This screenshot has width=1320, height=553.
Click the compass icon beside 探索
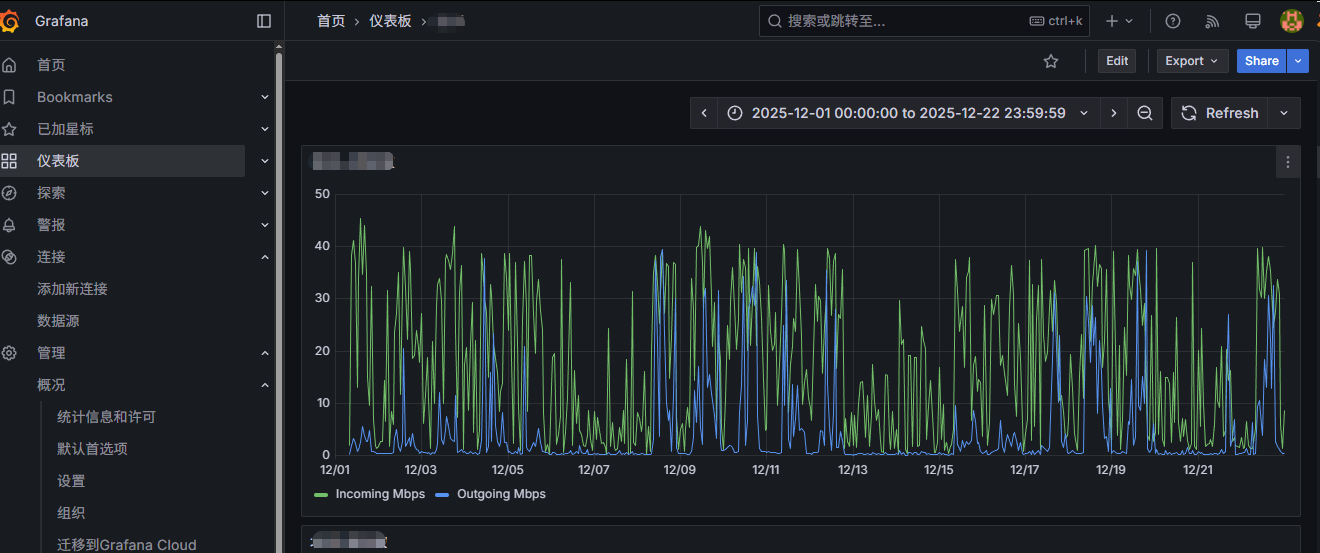tap(9, 193)
